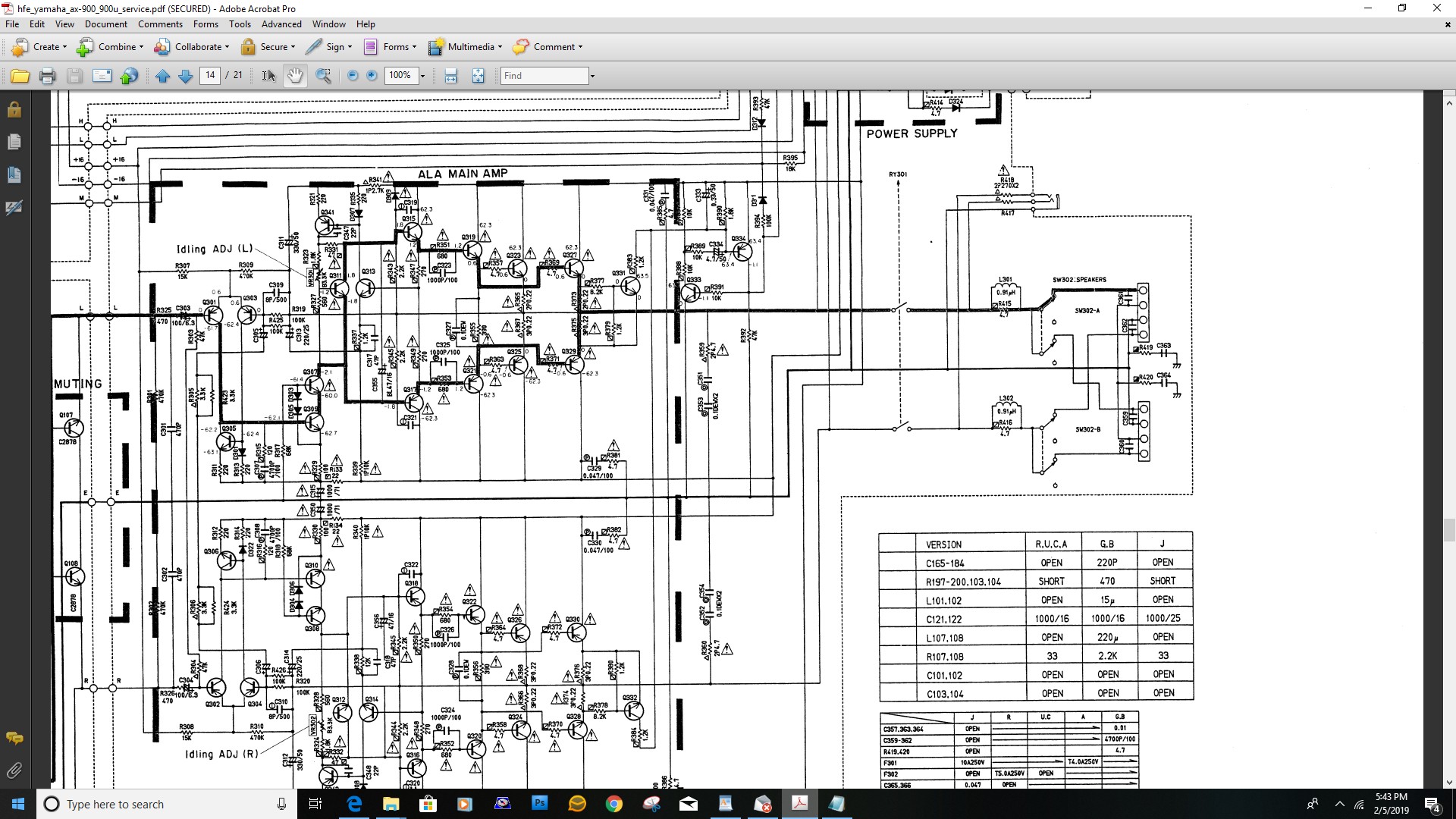Expand the Find options dropdown arrow
The image size is (1456, 819).
(592, 76)
